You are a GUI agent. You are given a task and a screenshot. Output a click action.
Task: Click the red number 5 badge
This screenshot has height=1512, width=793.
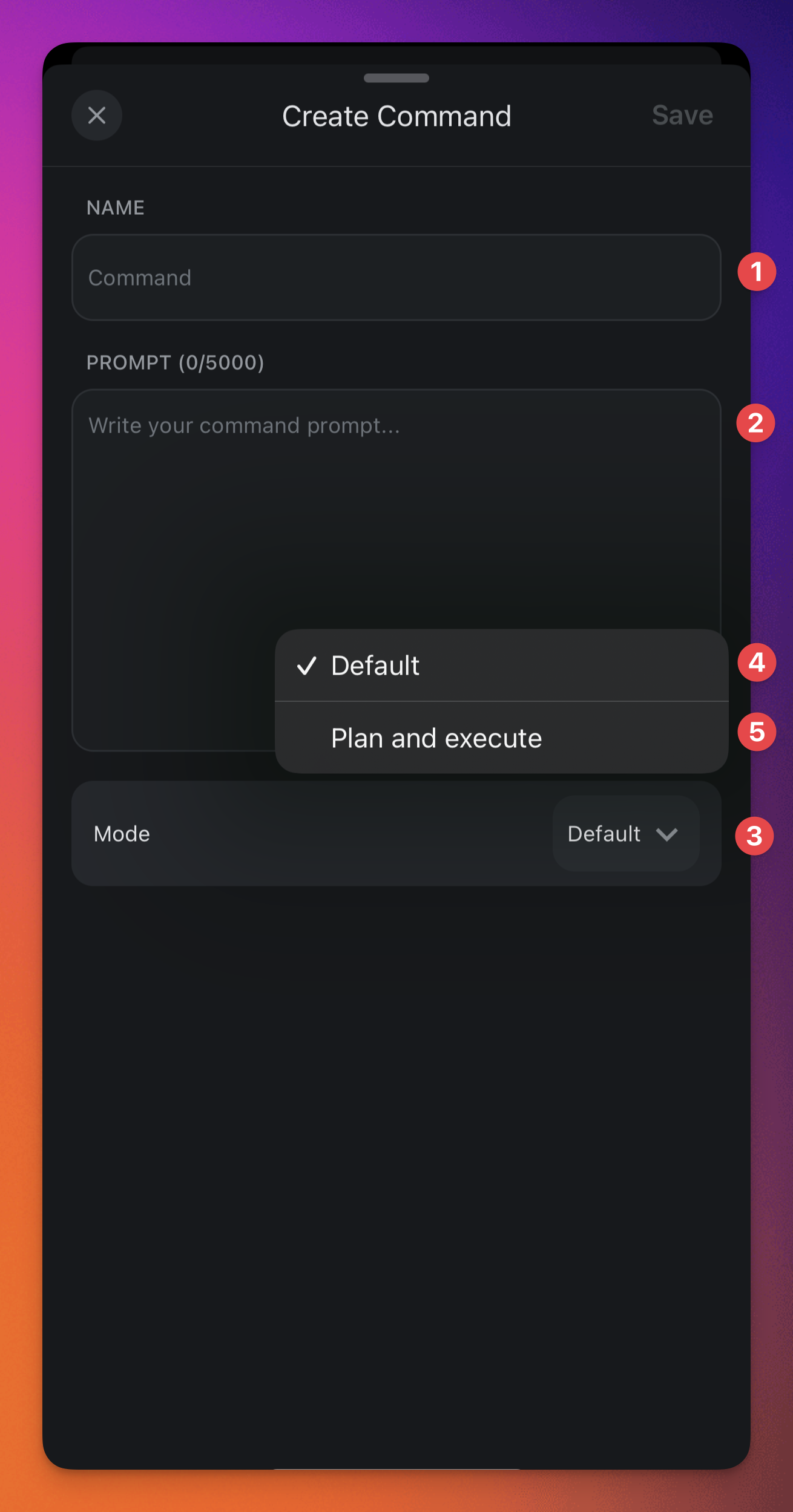tap(757, 732)
